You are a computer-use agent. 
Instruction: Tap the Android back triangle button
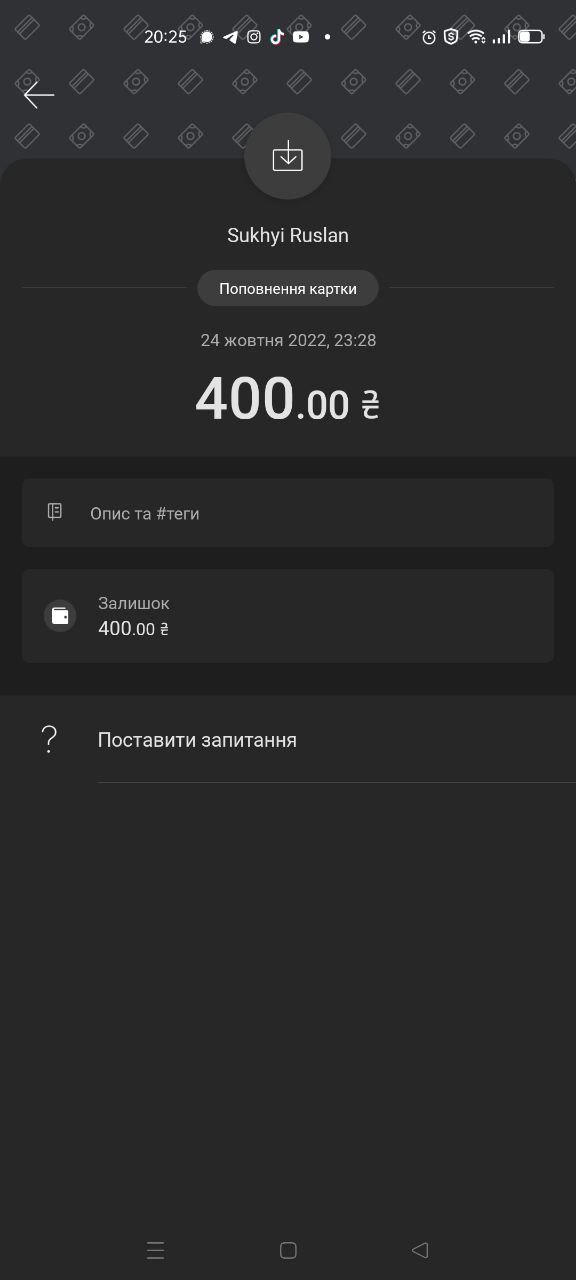(x=420, y=1250)
